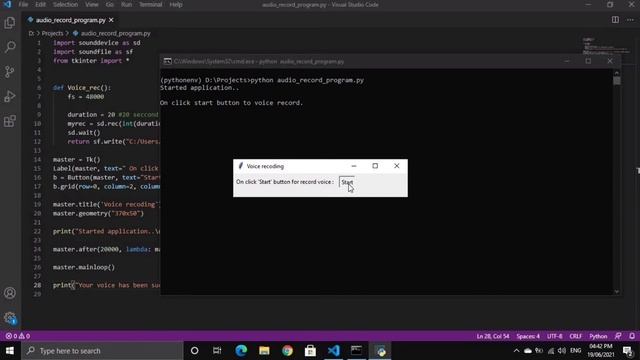Click the Projects breadcrumb folder
Viewport: 640px width, 360px height.
point(52,33)
